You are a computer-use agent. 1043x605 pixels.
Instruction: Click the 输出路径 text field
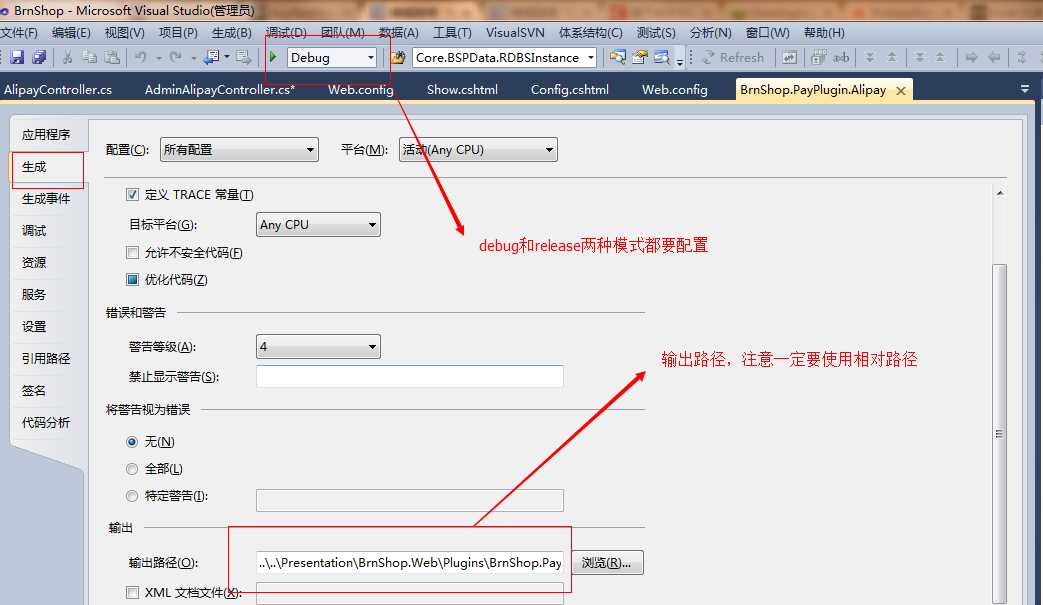tap(410, 562)
